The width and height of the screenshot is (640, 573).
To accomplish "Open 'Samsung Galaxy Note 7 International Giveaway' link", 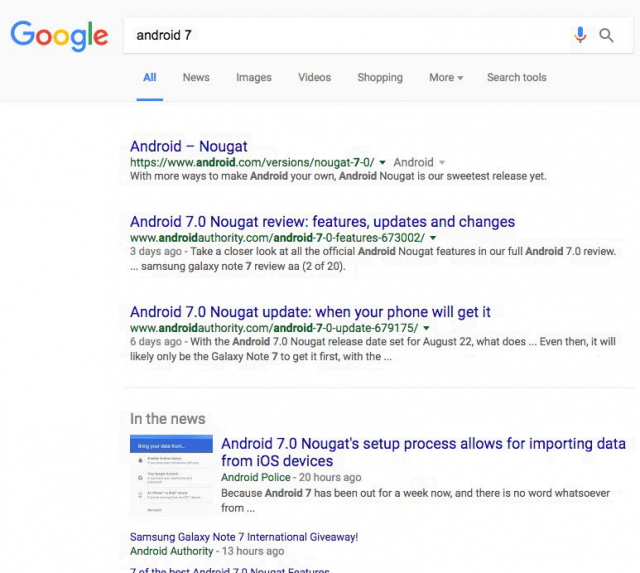I will pyautogui.click(x=244, y=537).
